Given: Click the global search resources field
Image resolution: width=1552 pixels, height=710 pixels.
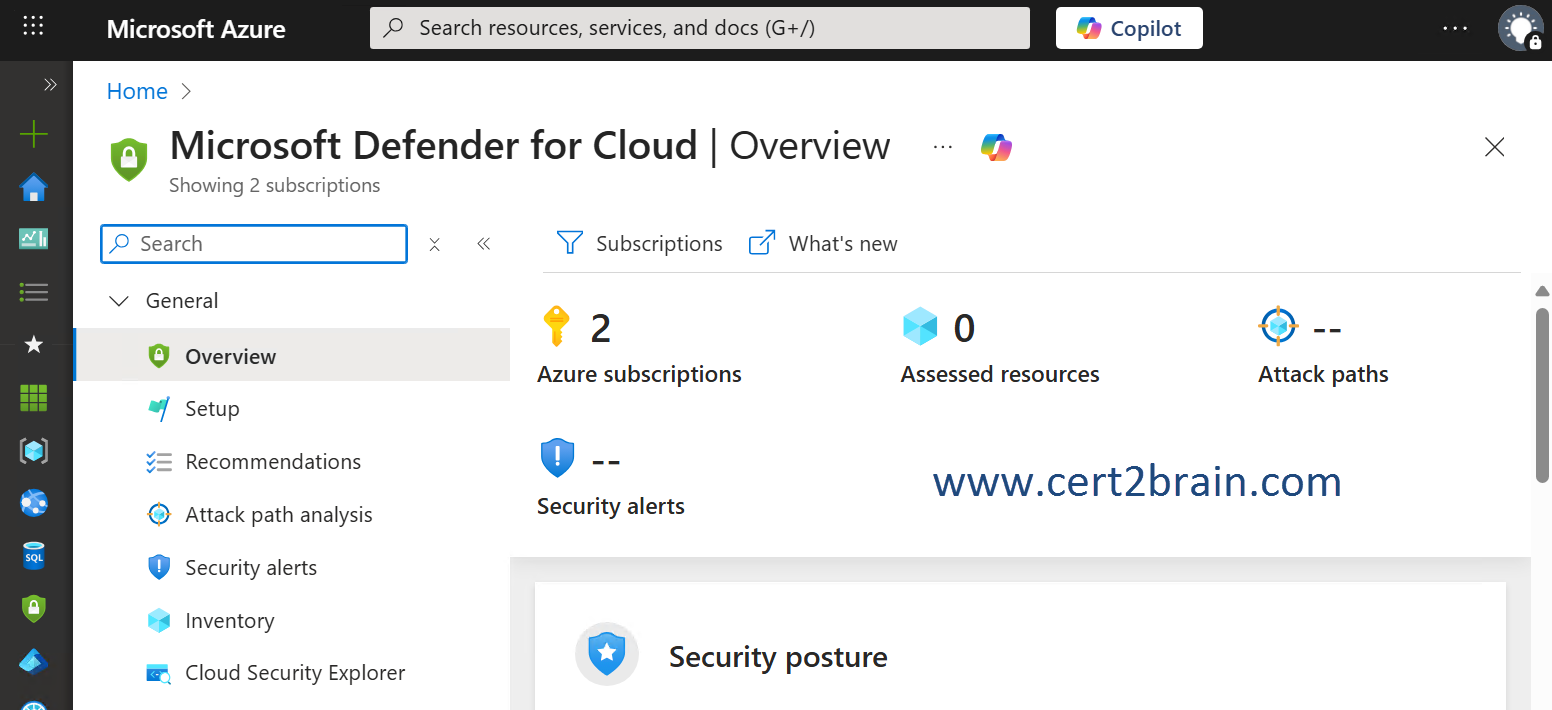Looking at the screenshot, I should [700, 28].
